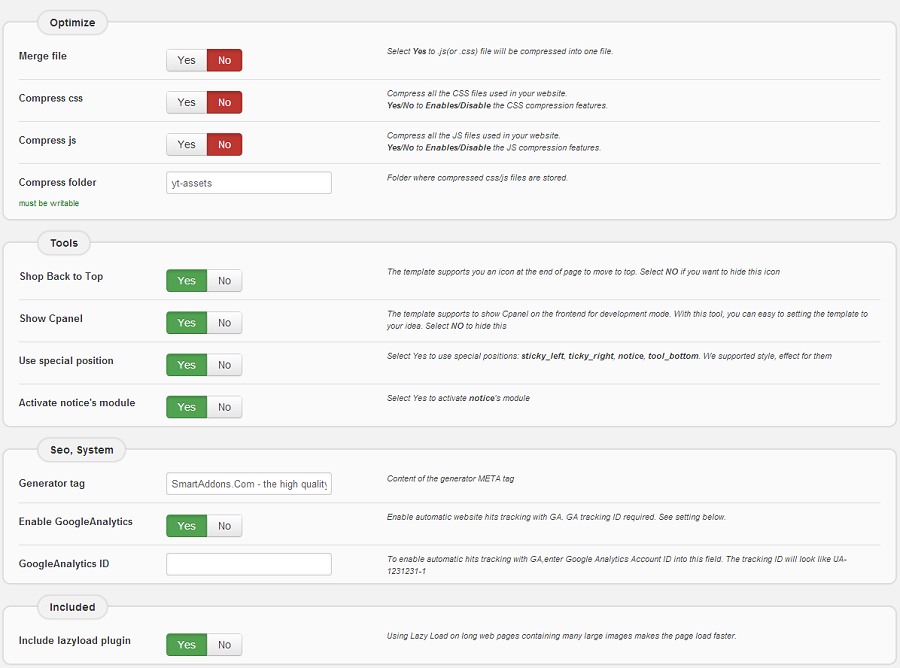Disable GoogleAnalytics by selecting No

pyautogui.click(x=224, y=526)
